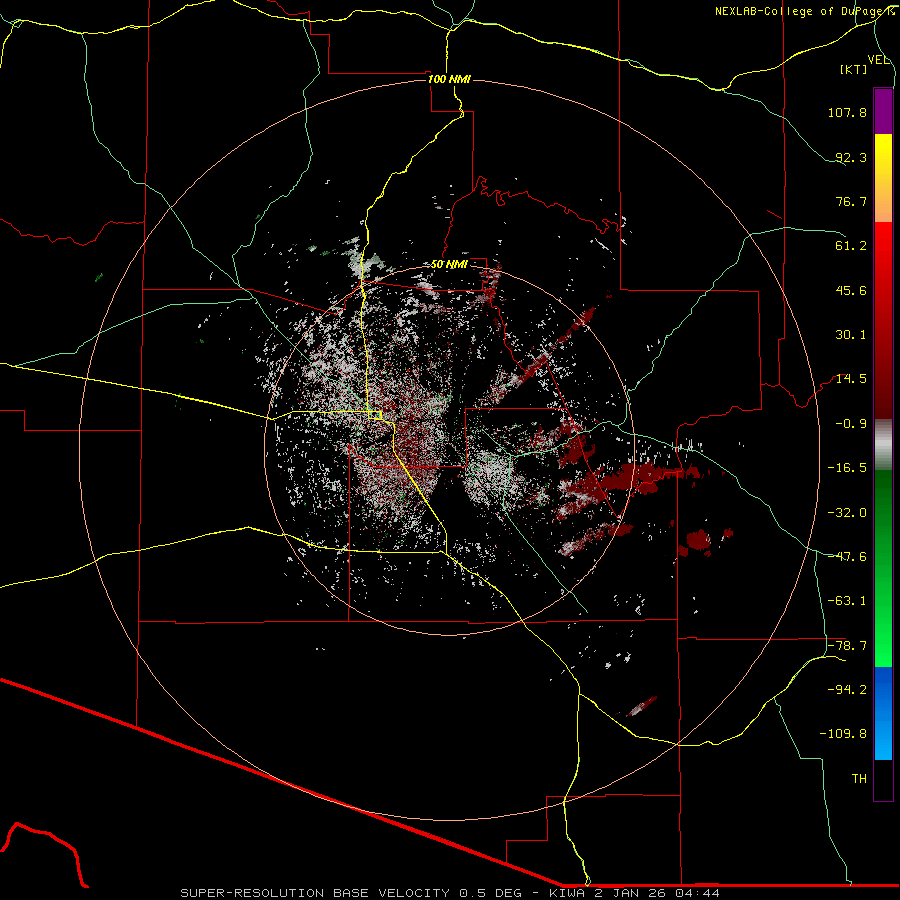The image size is (900, 900).
Task: Select the 107.8 legend value
Action: [x=847, y=112]
